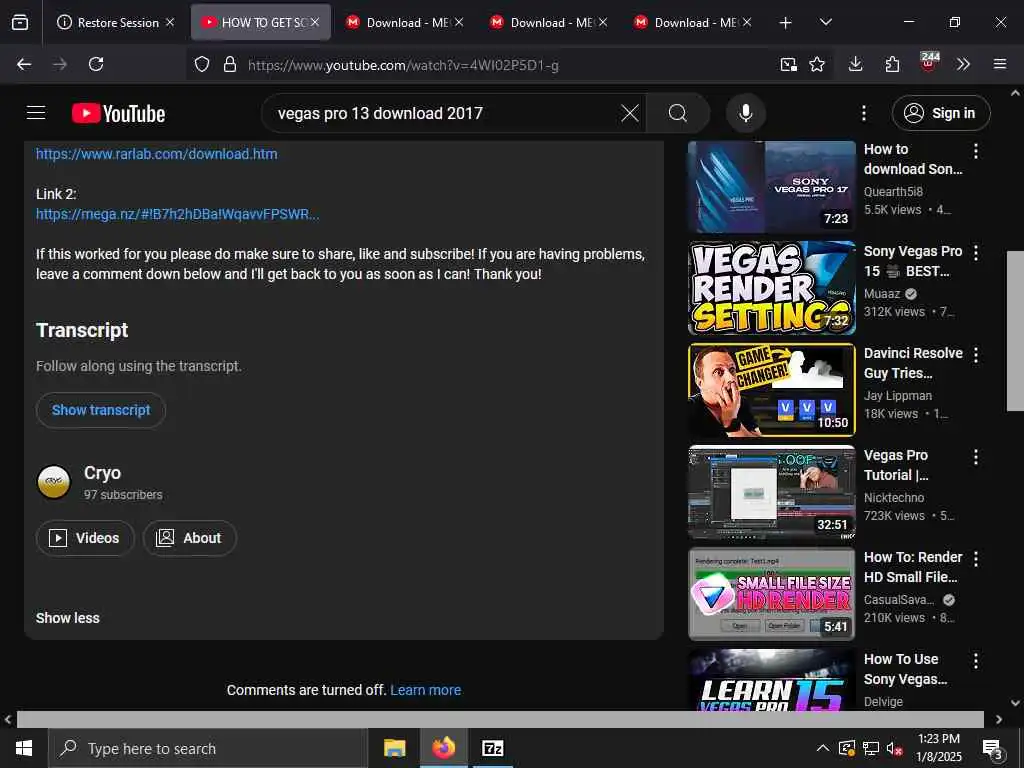Open muted volume tray icon

(x=894, y=748)
